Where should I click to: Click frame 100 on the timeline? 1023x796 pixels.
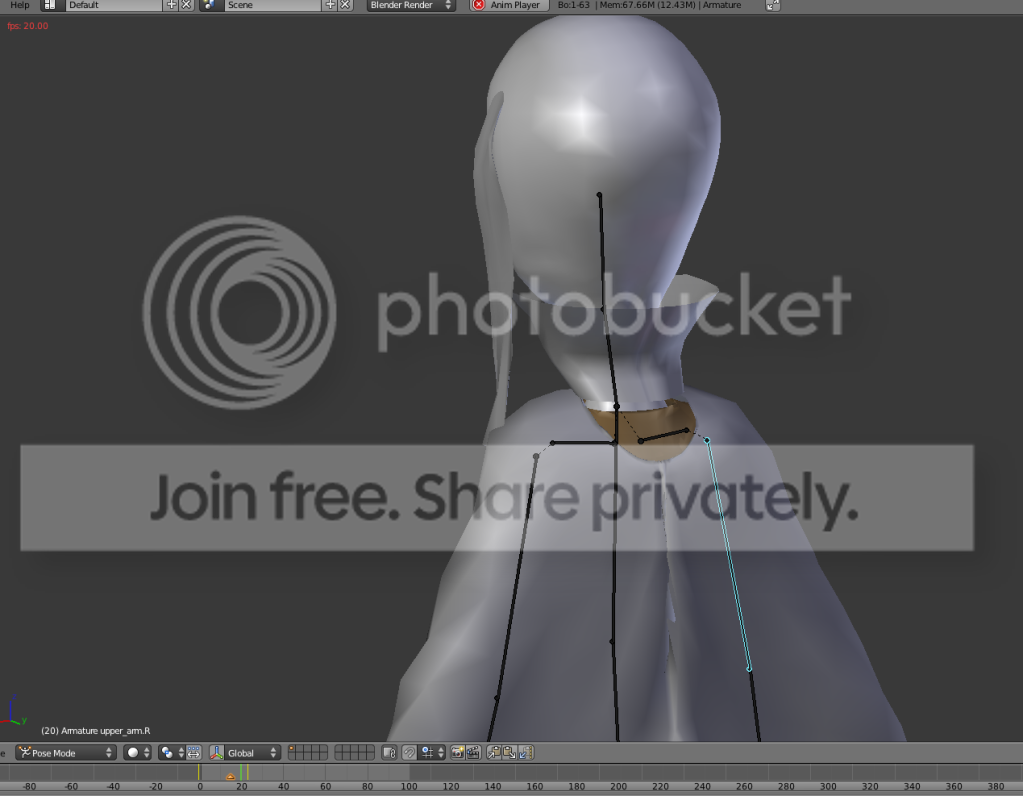[409, 787]
